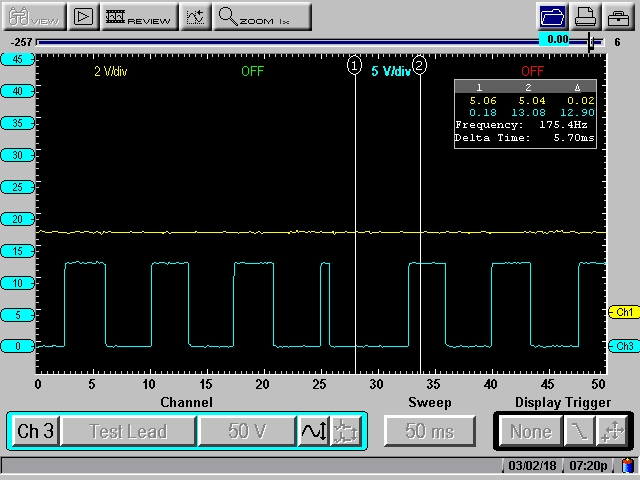Click the Zoom 1x magnifier button
This screenshot has height=480, width=640.
pyautogui.click(x=263, y=16)
